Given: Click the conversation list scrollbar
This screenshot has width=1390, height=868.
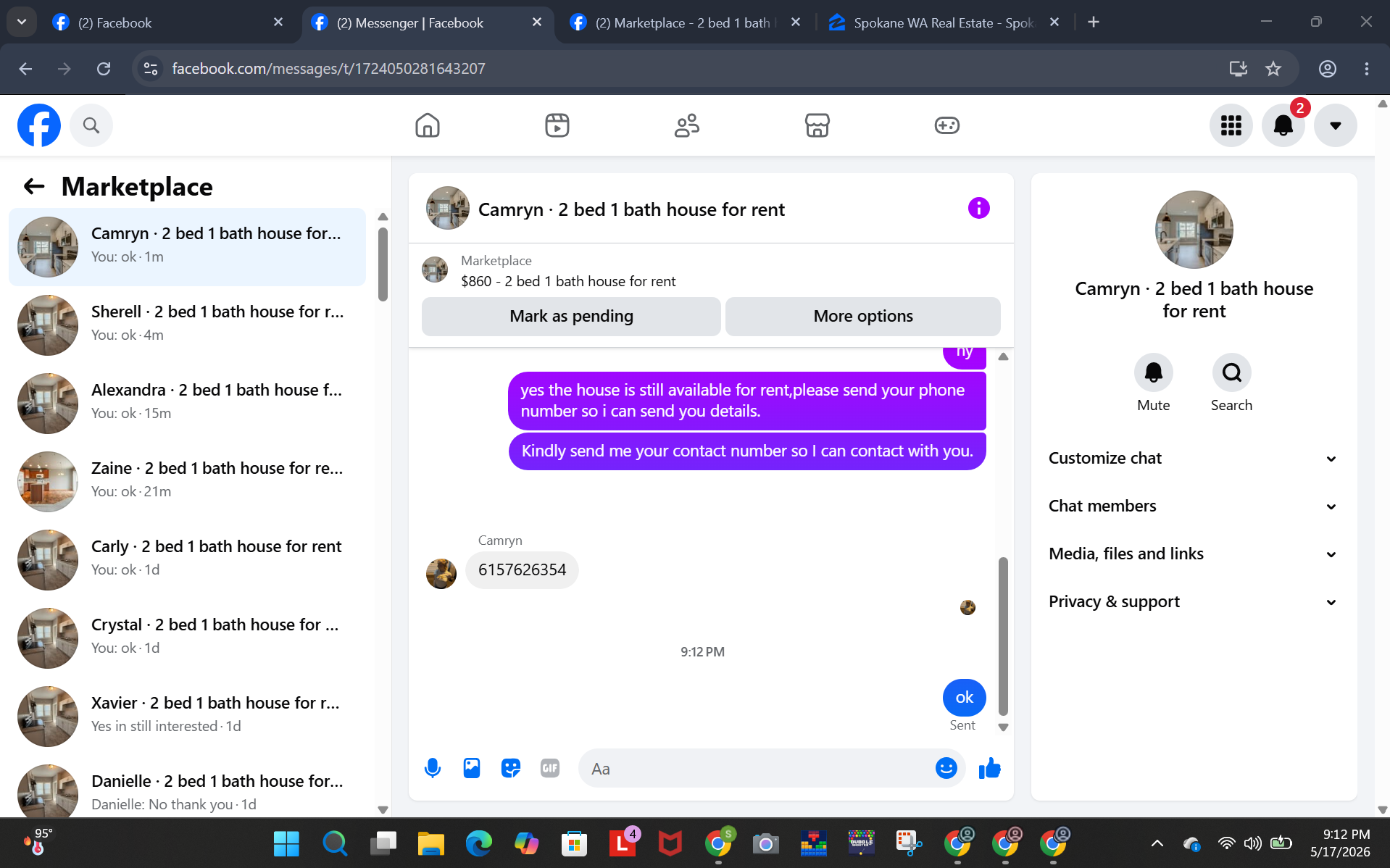Looking at the screenshot, I should [383, 264].
